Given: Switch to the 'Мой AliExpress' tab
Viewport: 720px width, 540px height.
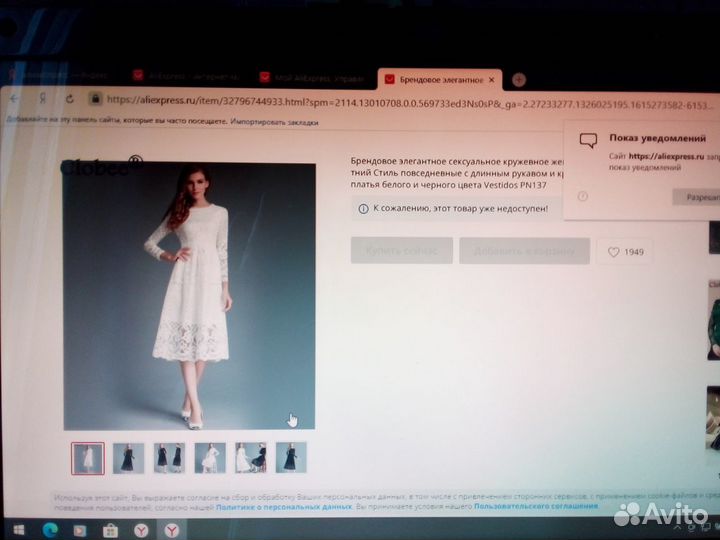Looking at the screenshot, I should (312, 78).
